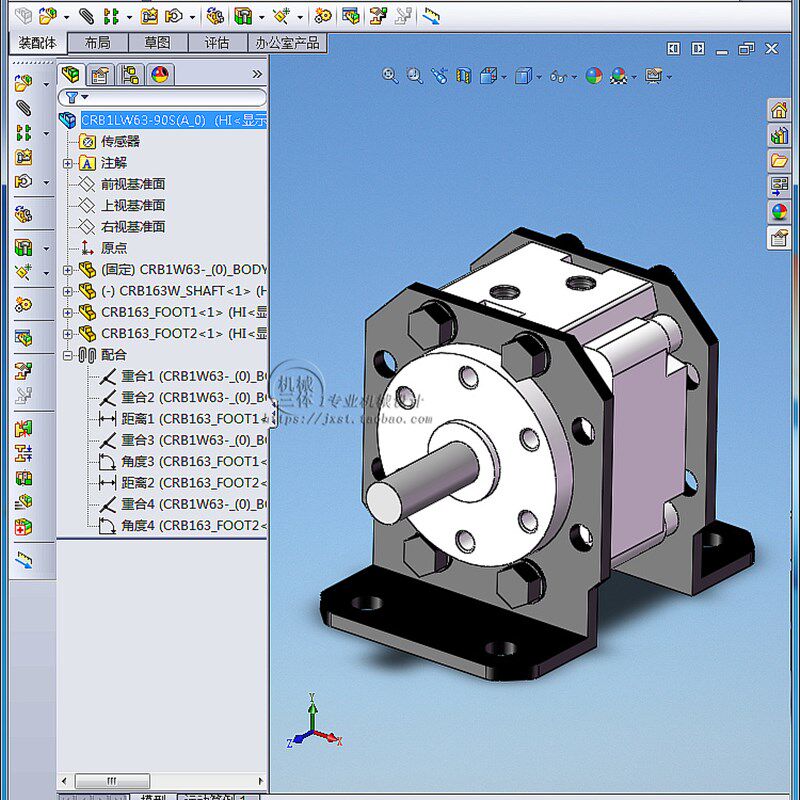800x800 pixels.
Task: Select Zoom to Area in the view toolbar
Action: tap(415, 77)
